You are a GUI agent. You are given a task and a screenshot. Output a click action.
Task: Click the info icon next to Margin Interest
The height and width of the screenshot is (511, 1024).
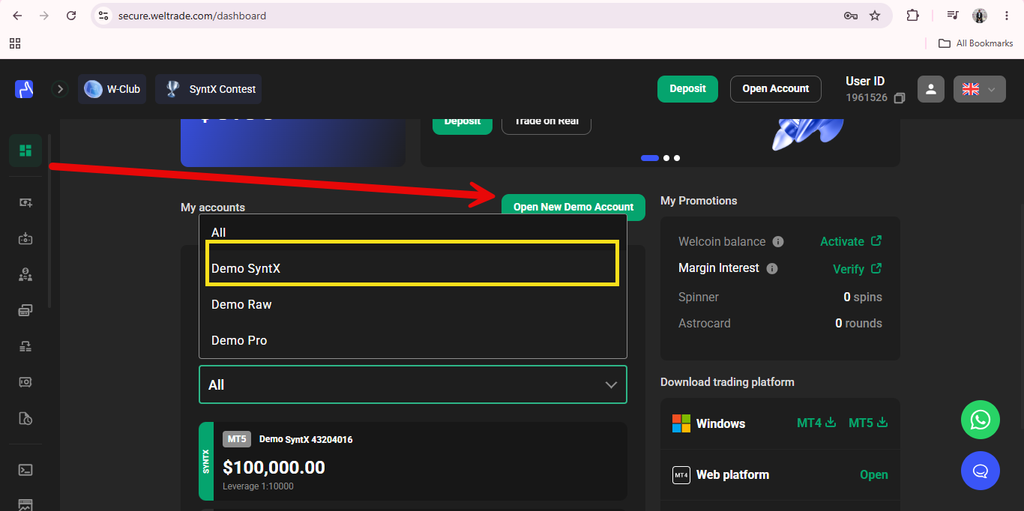(772, 269)
